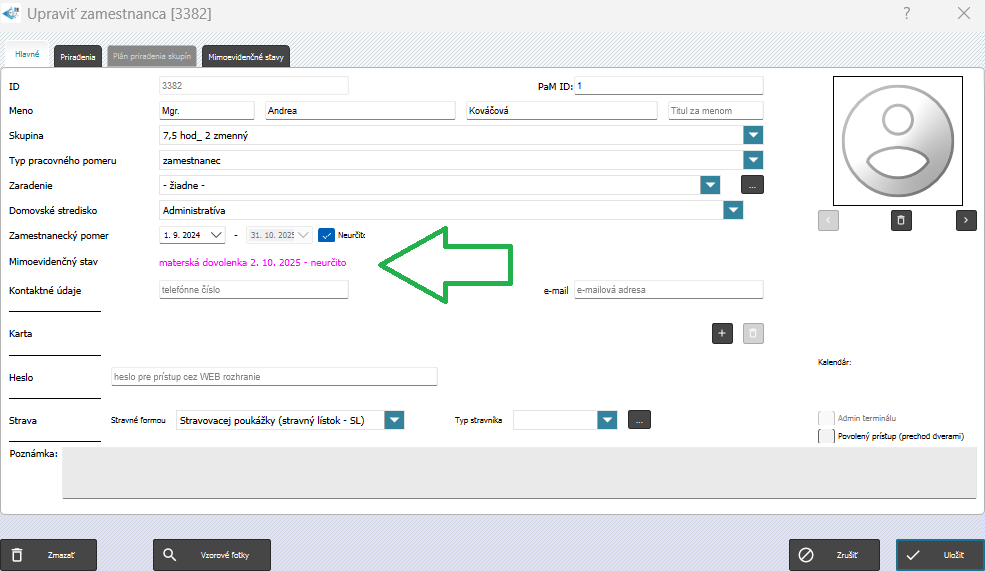Uncheck the Neurčito checkbox
Screen dimensions: 985x571
point(326,235)
